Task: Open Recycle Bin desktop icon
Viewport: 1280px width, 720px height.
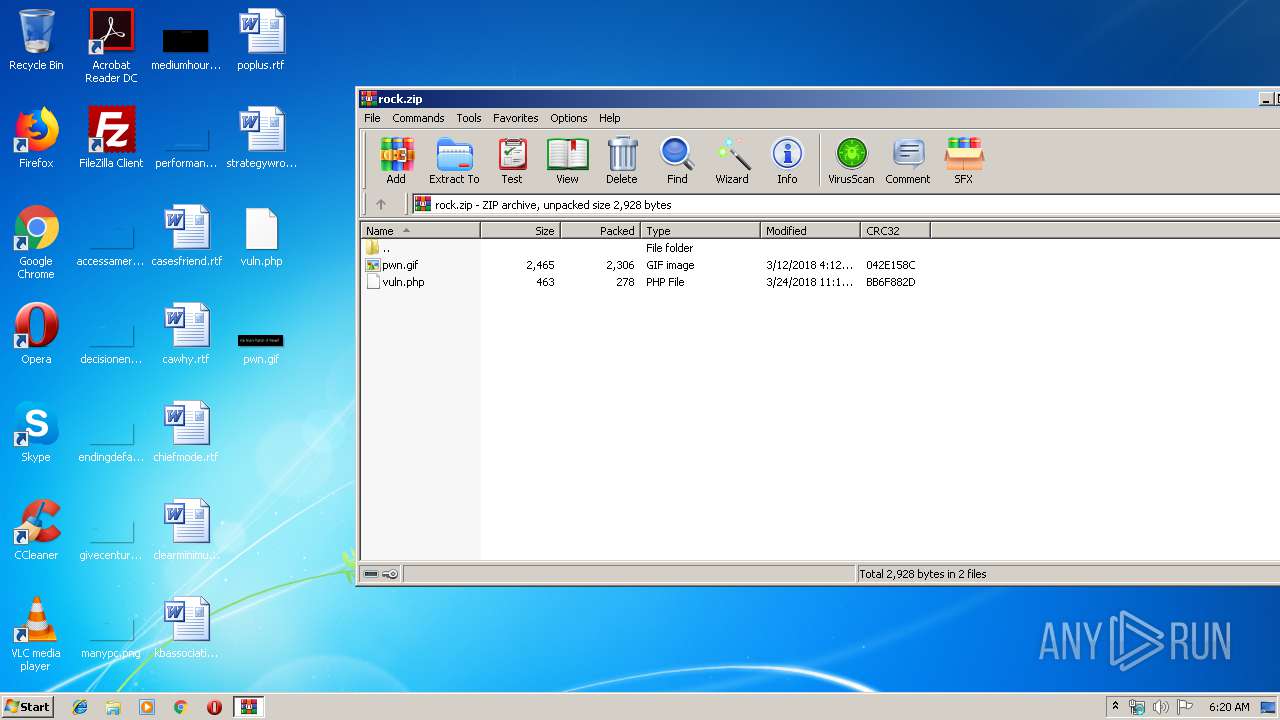Action: click(x=36, y=41)
